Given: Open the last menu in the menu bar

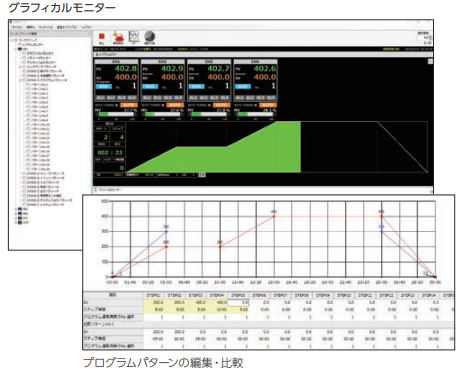Looking at the screenshot, I should pyautogui.click(x=86, y=27).
